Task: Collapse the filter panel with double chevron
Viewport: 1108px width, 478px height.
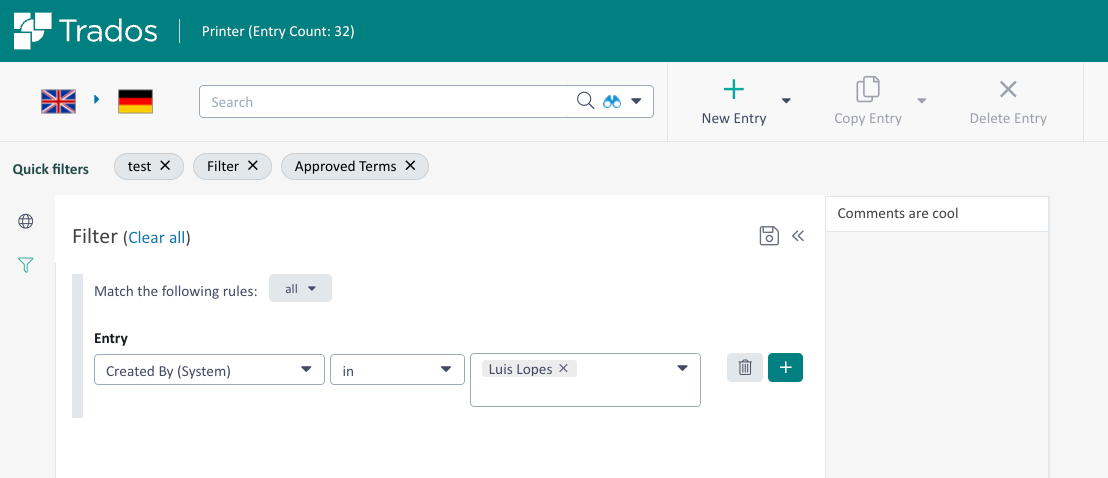Action: click(798, 236)
